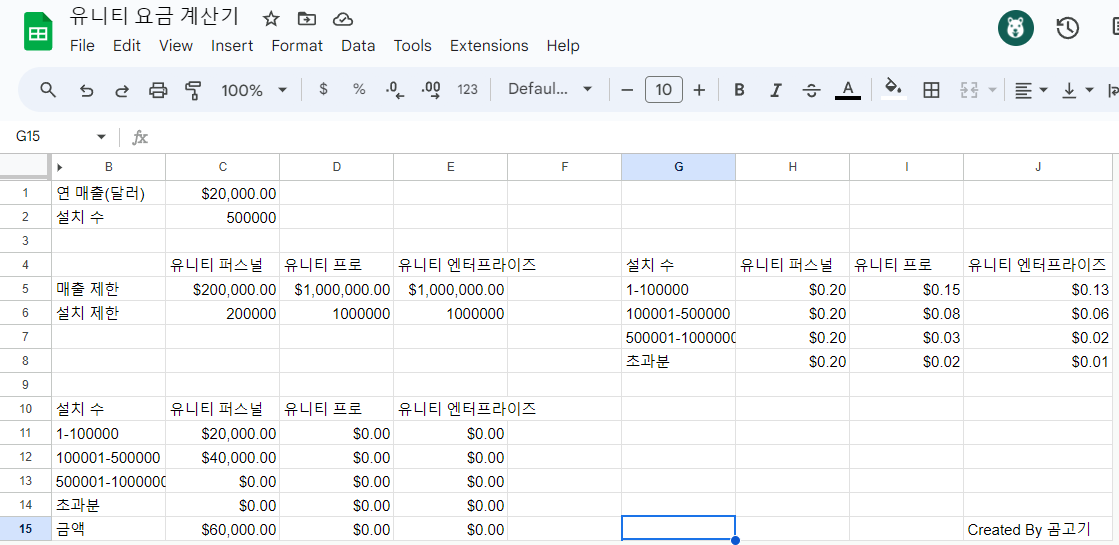Image resolution: width=1119 pixels, height=545 pixels.
Task: Toggle bold formatting
Action: pos(739,90)
